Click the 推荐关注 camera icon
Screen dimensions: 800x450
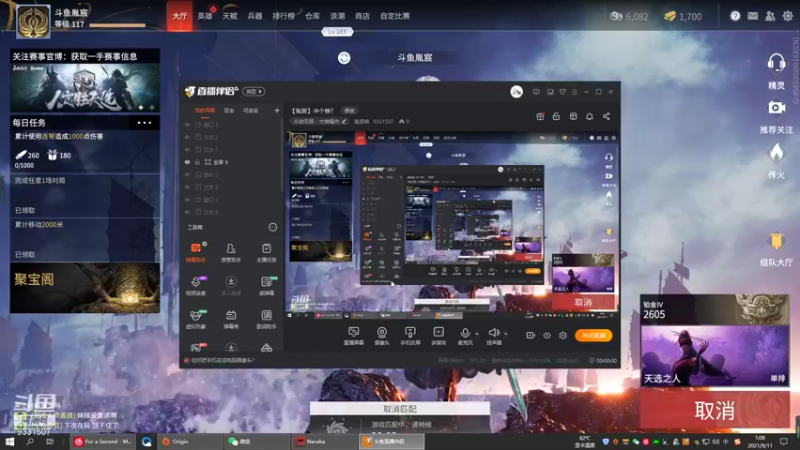[776, 108]
